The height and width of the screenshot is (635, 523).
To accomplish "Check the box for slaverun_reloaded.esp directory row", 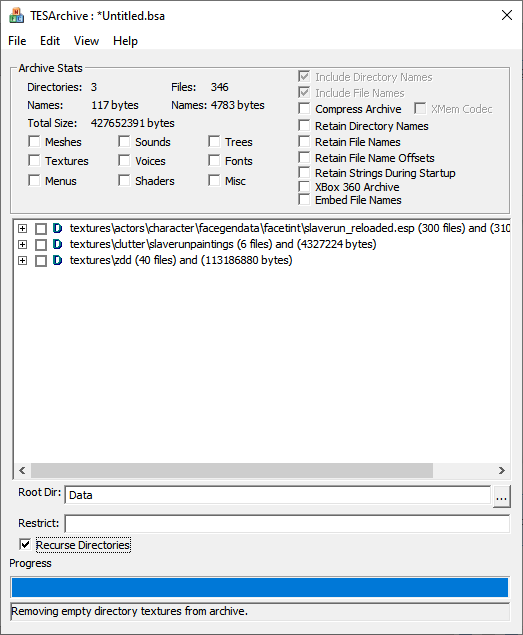I will (41, 229).
